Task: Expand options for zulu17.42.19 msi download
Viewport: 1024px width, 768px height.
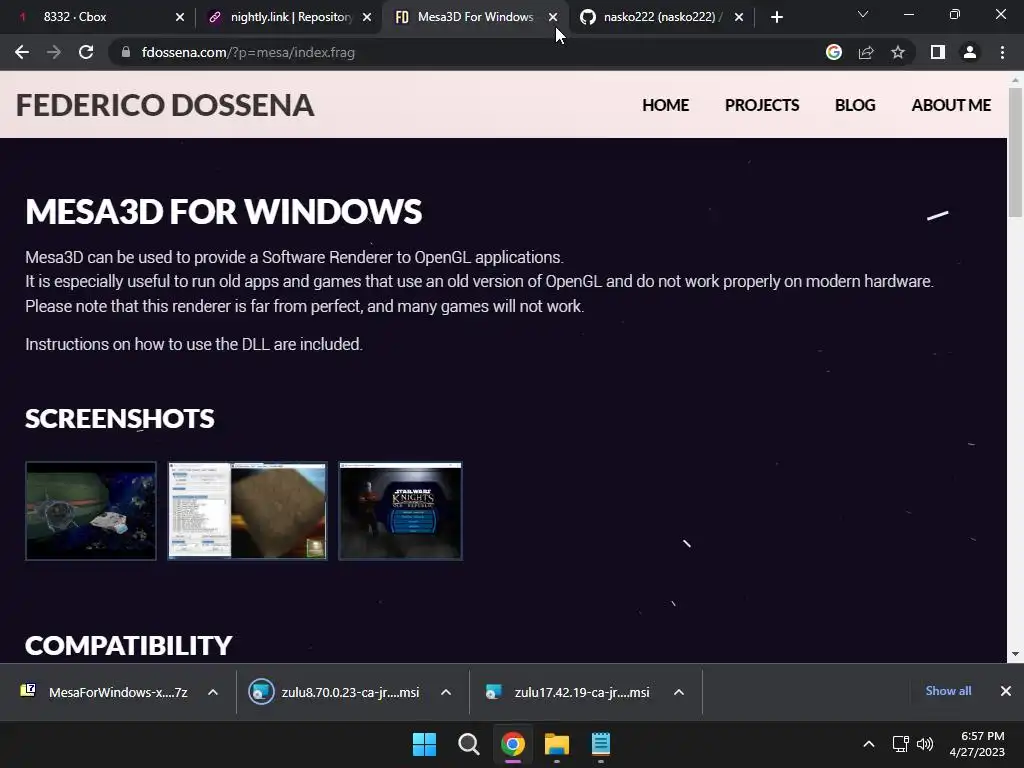Action: pyautogui.click(x=679, y=692)
